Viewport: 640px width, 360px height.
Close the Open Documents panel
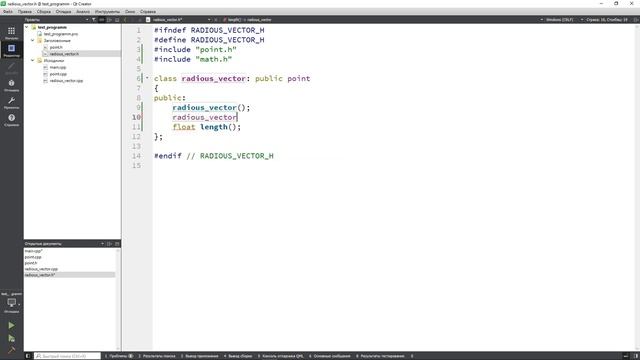click(117, 244)
